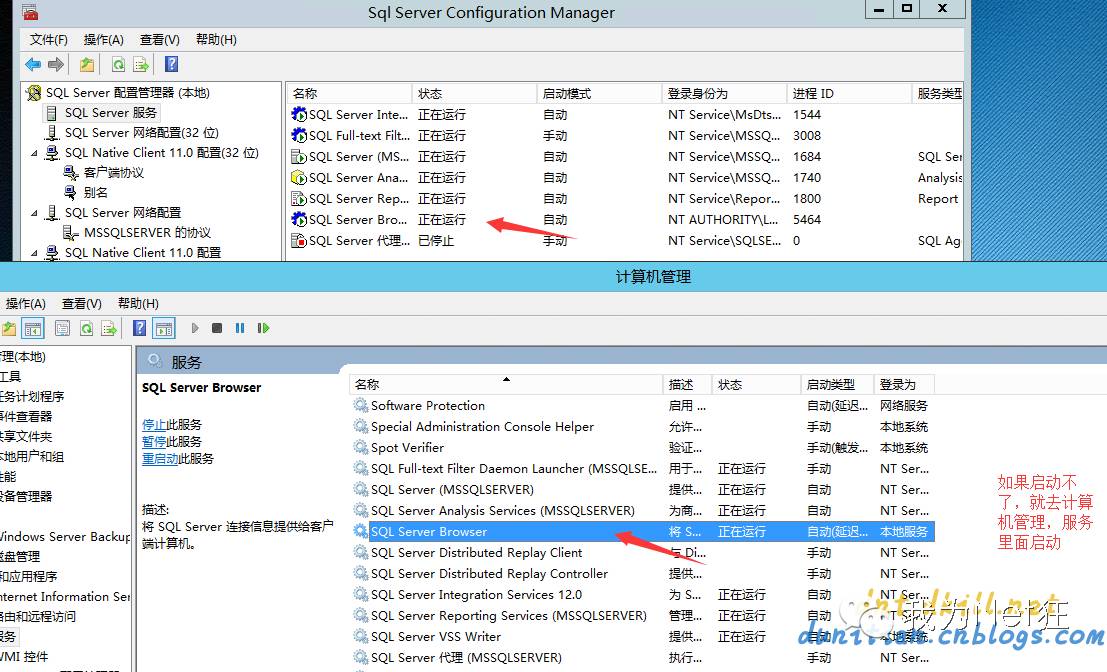Screen dimensions: 1107x672
Task: Click 重启动 link to restart this service
Action: click(160, 459)
